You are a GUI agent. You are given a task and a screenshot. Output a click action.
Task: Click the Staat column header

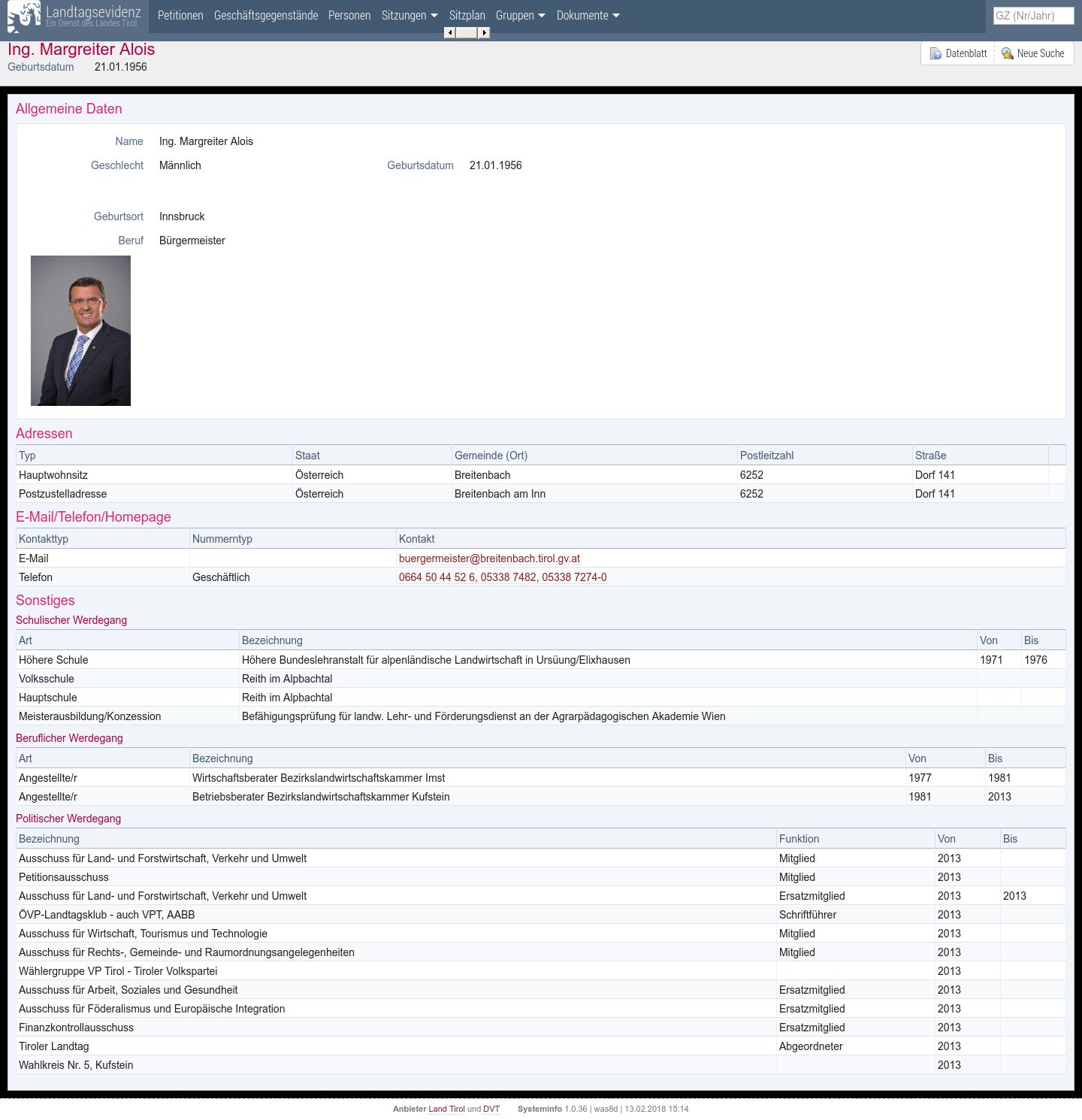[372, 456]
